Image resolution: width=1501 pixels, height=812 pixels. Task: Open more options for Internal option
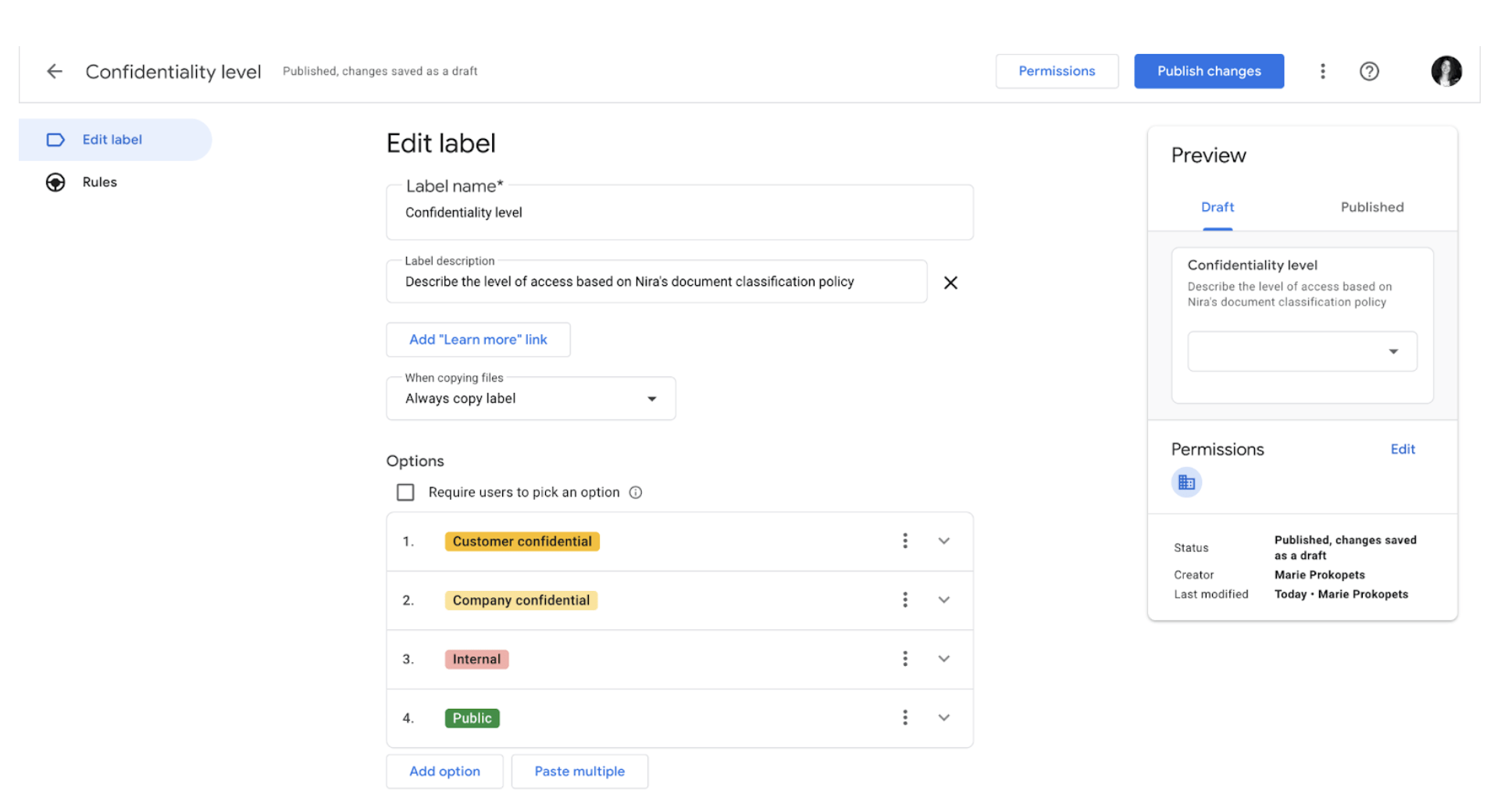(x=904, y=659)
